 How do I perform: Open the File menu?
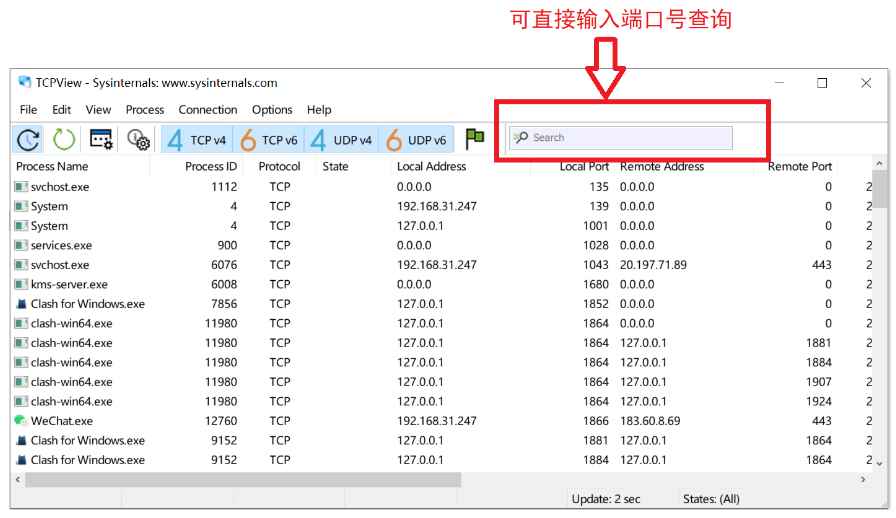tap(28, 110)
